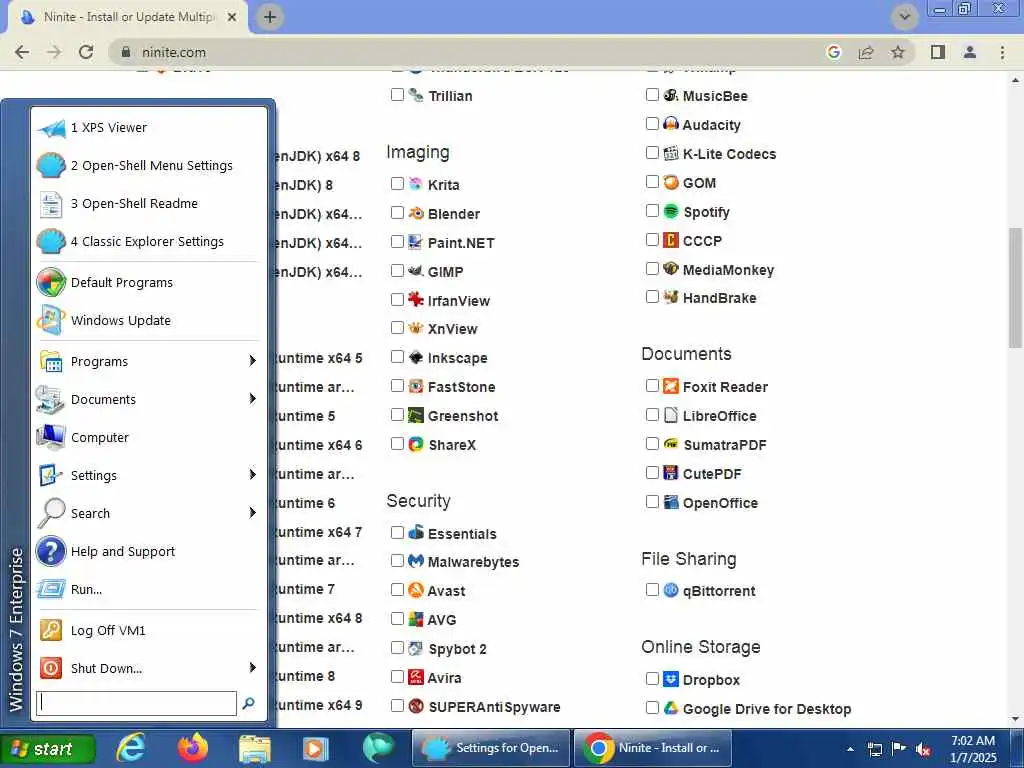Expand Shut Down options arrow
This screenshot has height=768, width=1024.
point(253,667)
